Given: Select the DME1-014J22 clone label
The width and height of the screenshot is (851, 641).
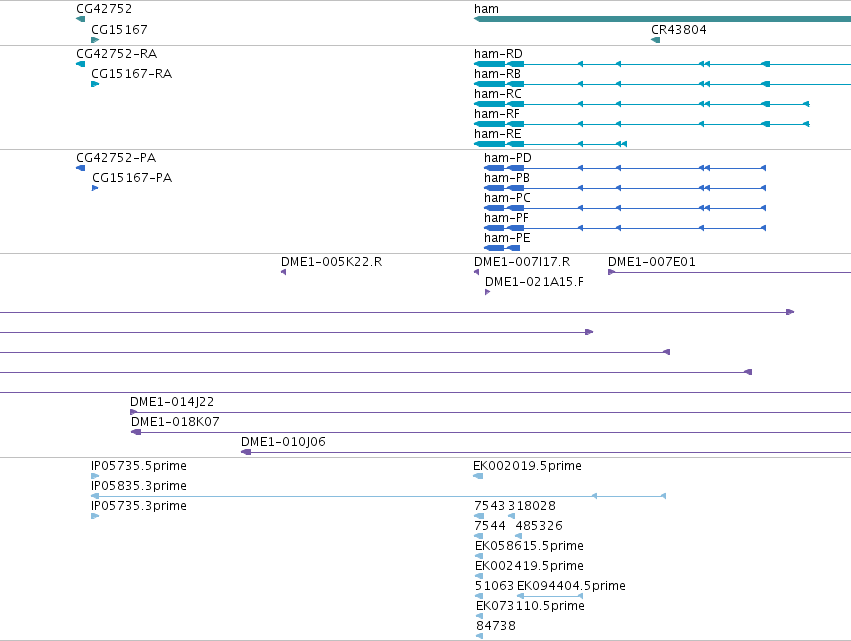Looking at the screenshot, I should pos(172,402).
